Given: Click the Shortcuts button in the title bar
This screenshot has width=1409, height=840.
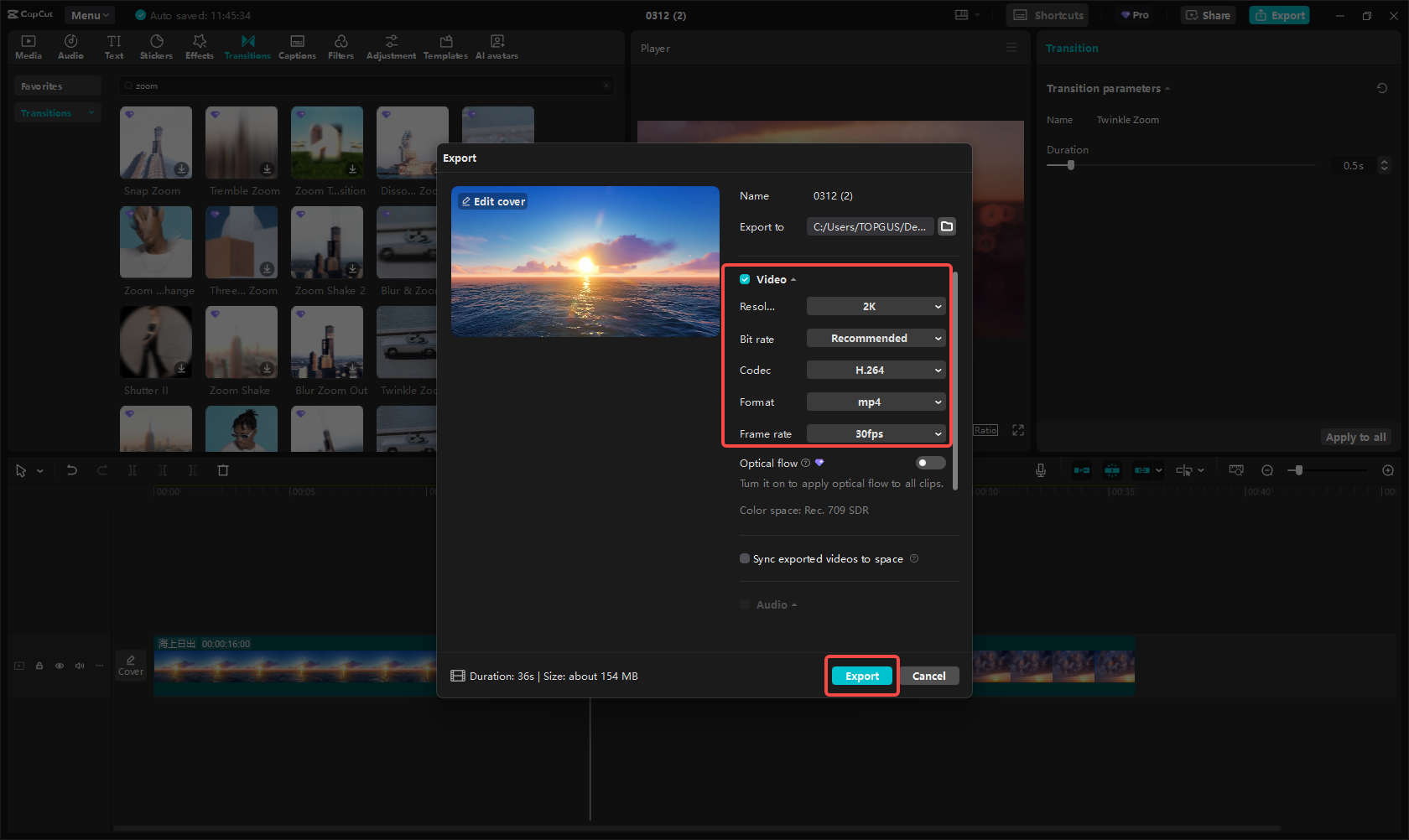Looking at the screenshot, I should click(1048, 15).
